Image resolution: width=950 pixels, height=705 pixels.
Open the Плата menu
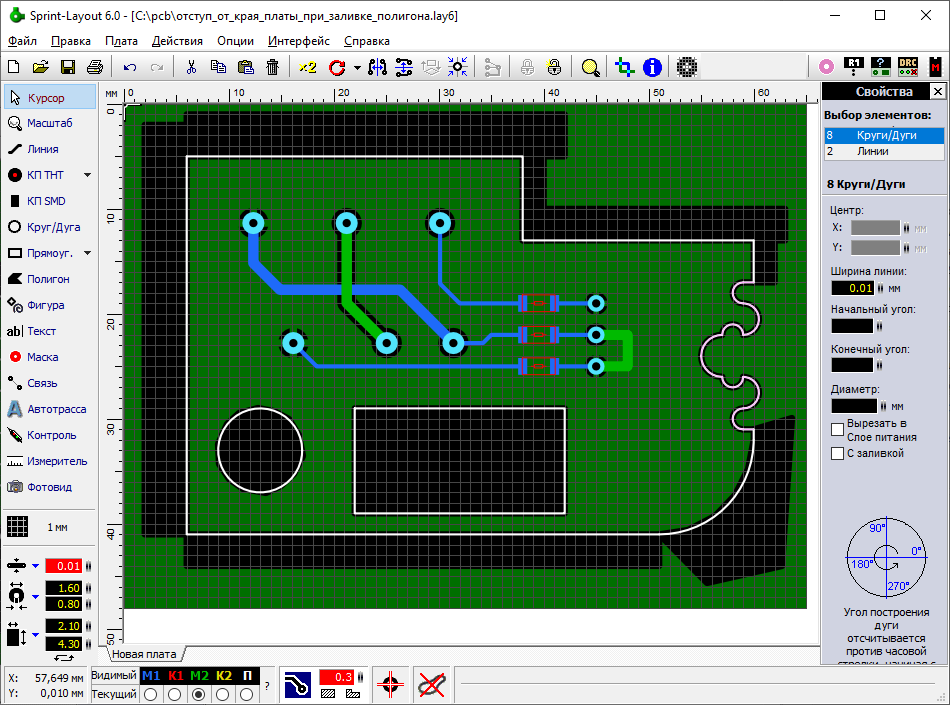[x=121, y=41]
